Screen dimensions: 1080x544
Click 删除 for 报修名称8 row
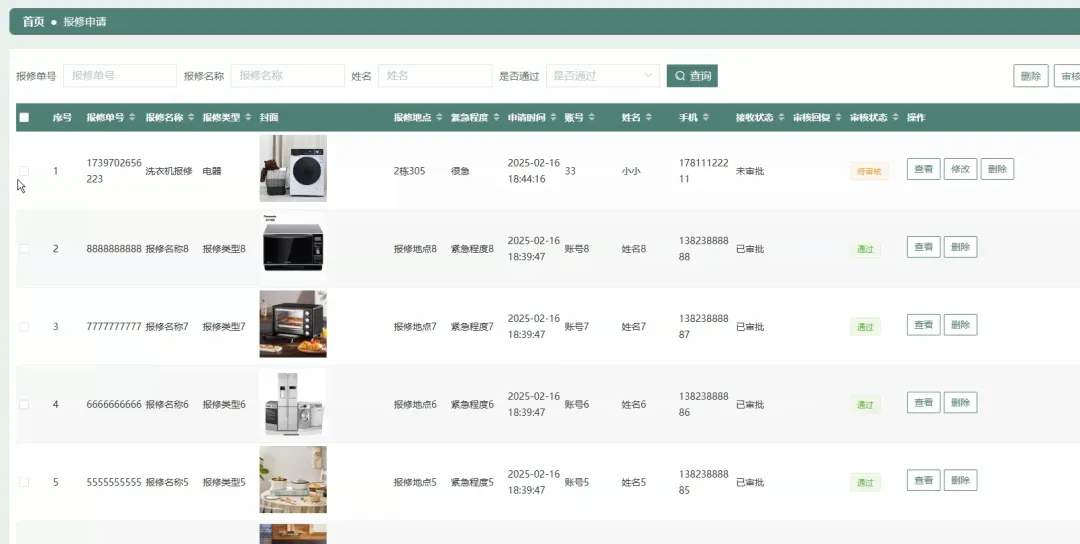pyautogui.click(x=960, y=247)
